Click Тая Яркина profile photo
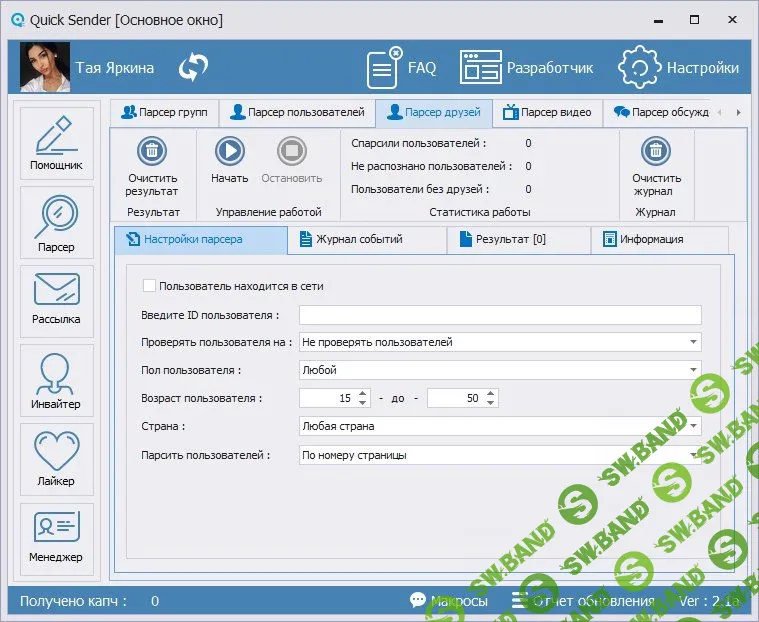Viewport: 759px width, 622px height. pos(45,67)
